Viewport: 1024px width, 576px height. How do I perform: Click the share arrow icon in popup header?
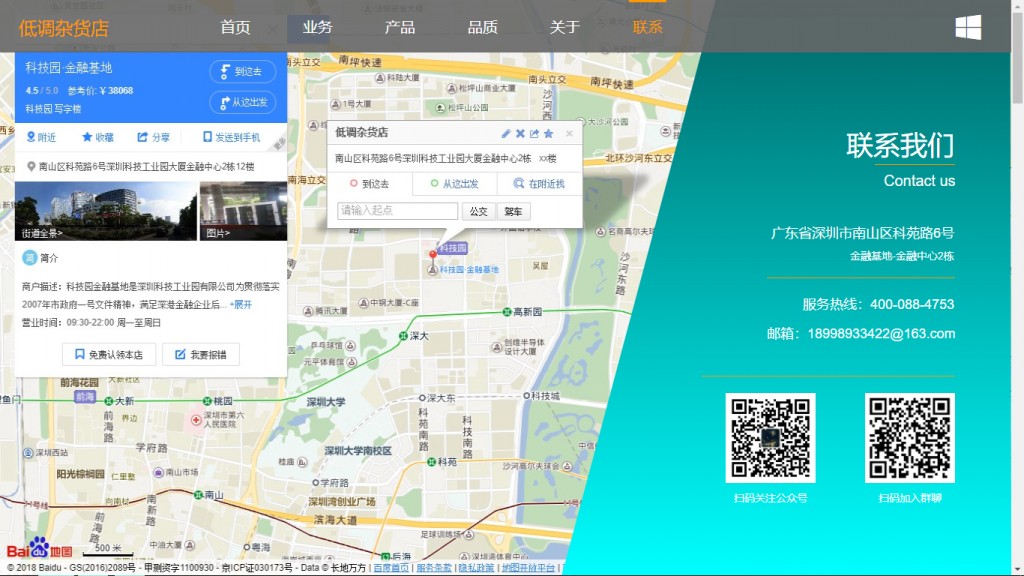(x=534, y=133)
